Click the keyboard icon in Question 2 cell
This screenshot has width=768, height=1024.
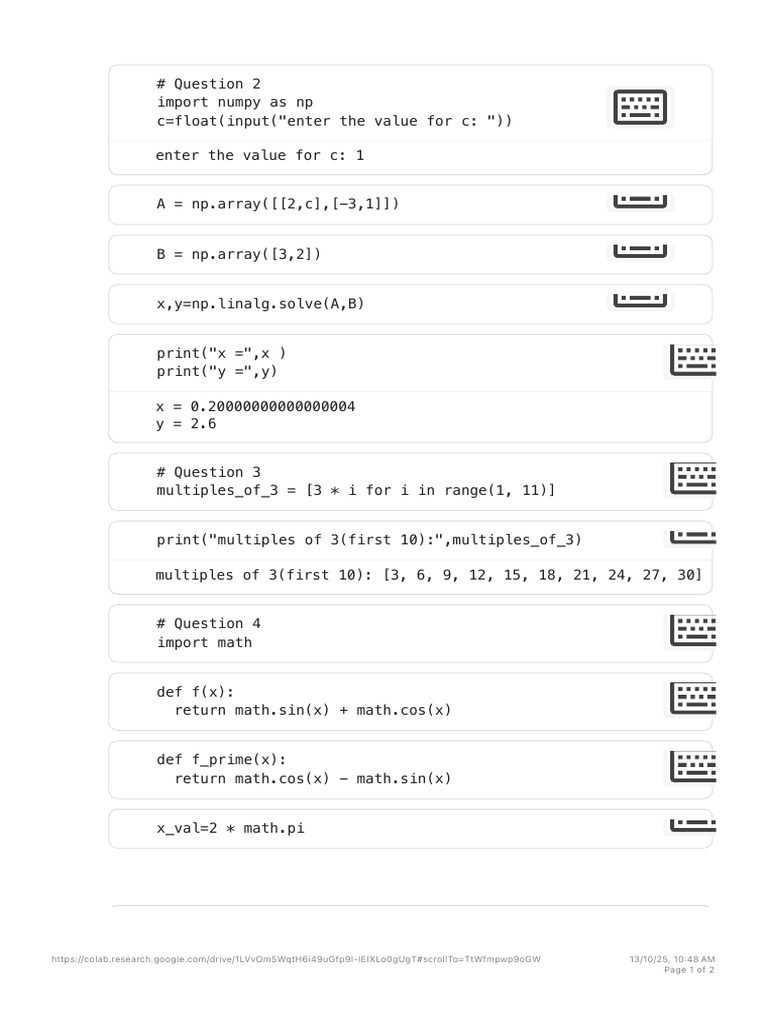[x=640, y=107]
